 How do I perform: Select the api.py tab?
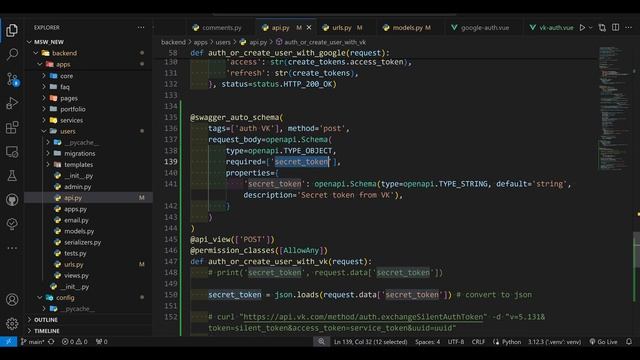[281, 28]
